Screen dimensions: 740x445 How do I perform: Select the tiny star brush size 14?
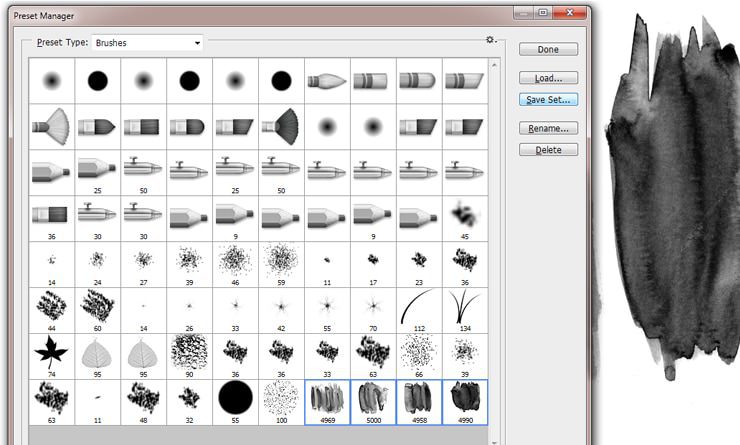143,311
